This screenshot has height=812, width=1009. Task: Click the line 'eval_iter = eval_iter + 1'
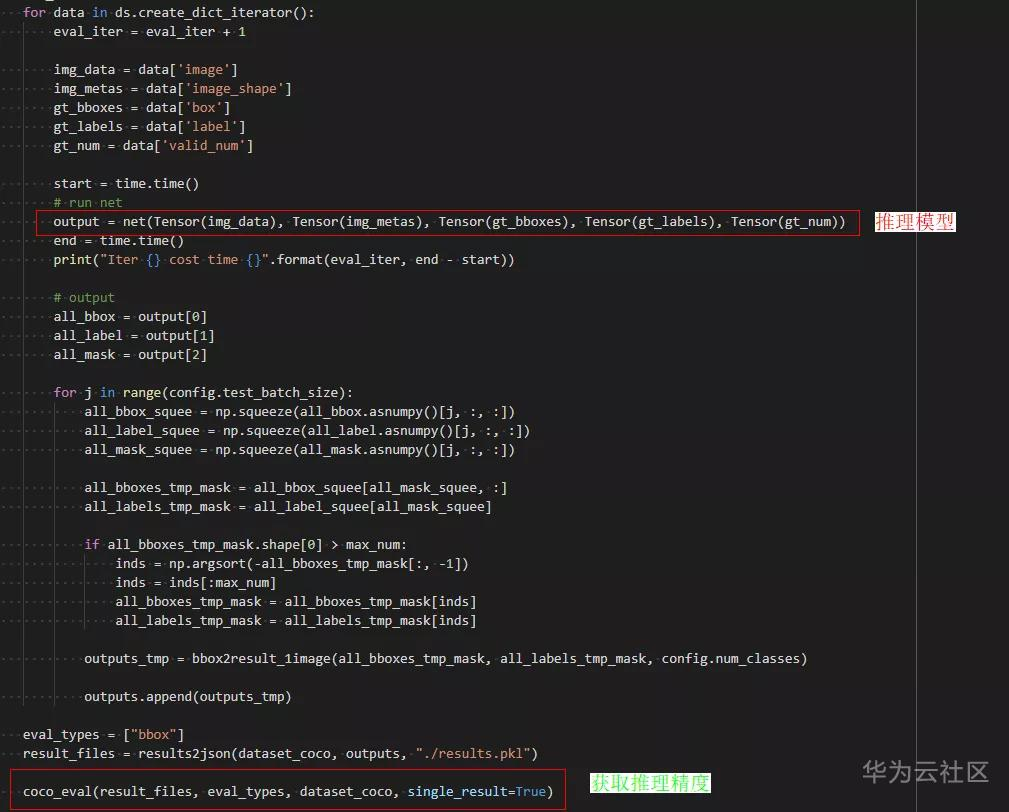(149, 32)
